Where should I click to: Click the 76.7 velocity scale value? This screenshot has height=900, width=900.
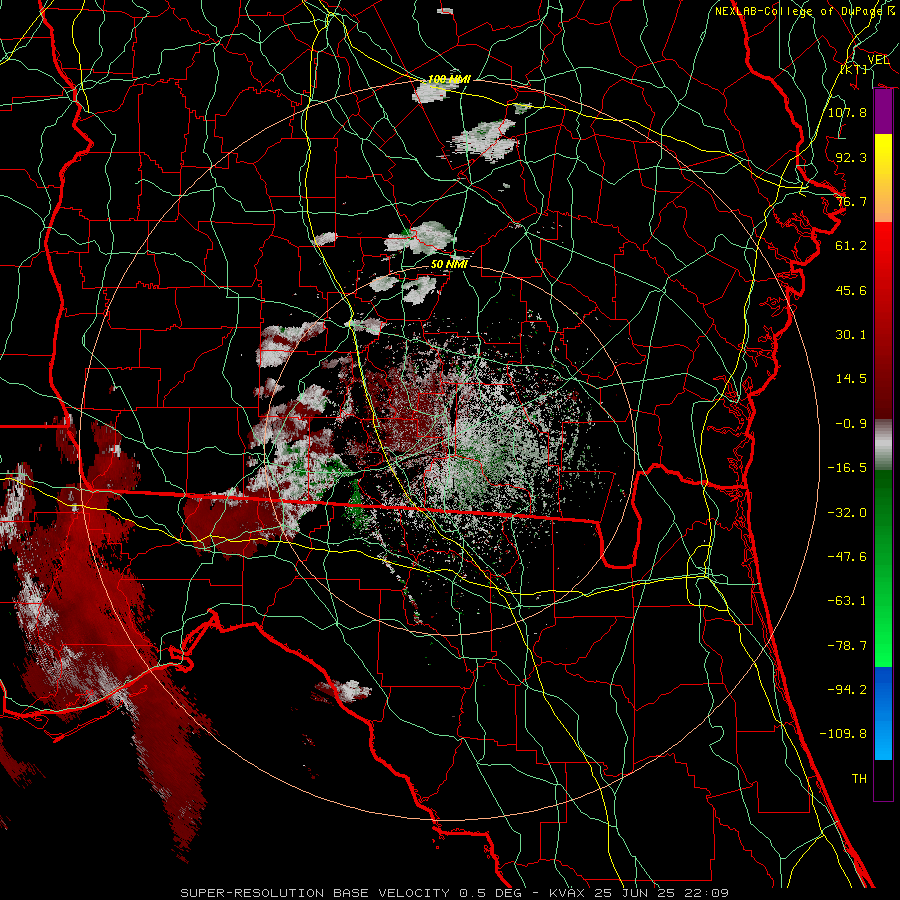851,201
